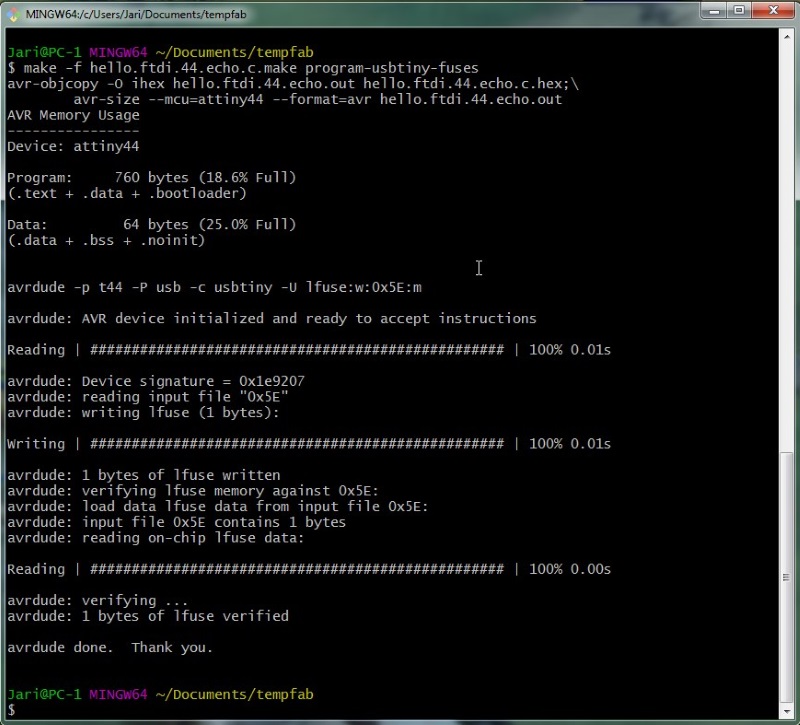
Task: Click the window title text MINGW64:/c/Users/Jari/Documents/tempfab
Action: point(136,14)
